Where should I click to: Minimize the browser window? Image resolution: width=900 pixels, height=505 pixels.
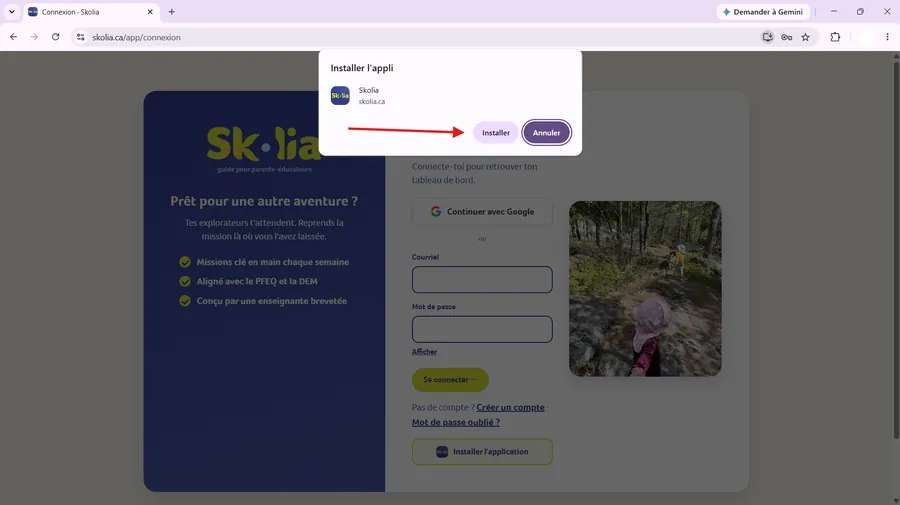834,11
